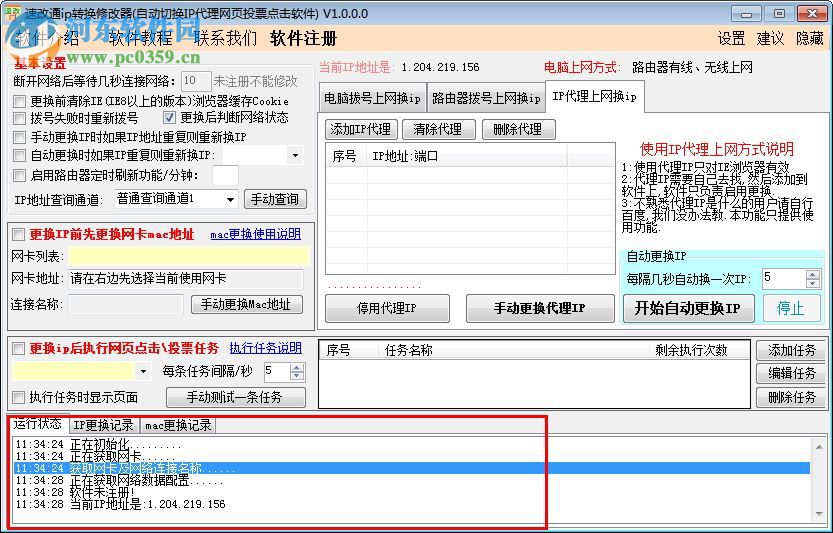
Task: Click the 停止 button
Action: tap(790, 308)
